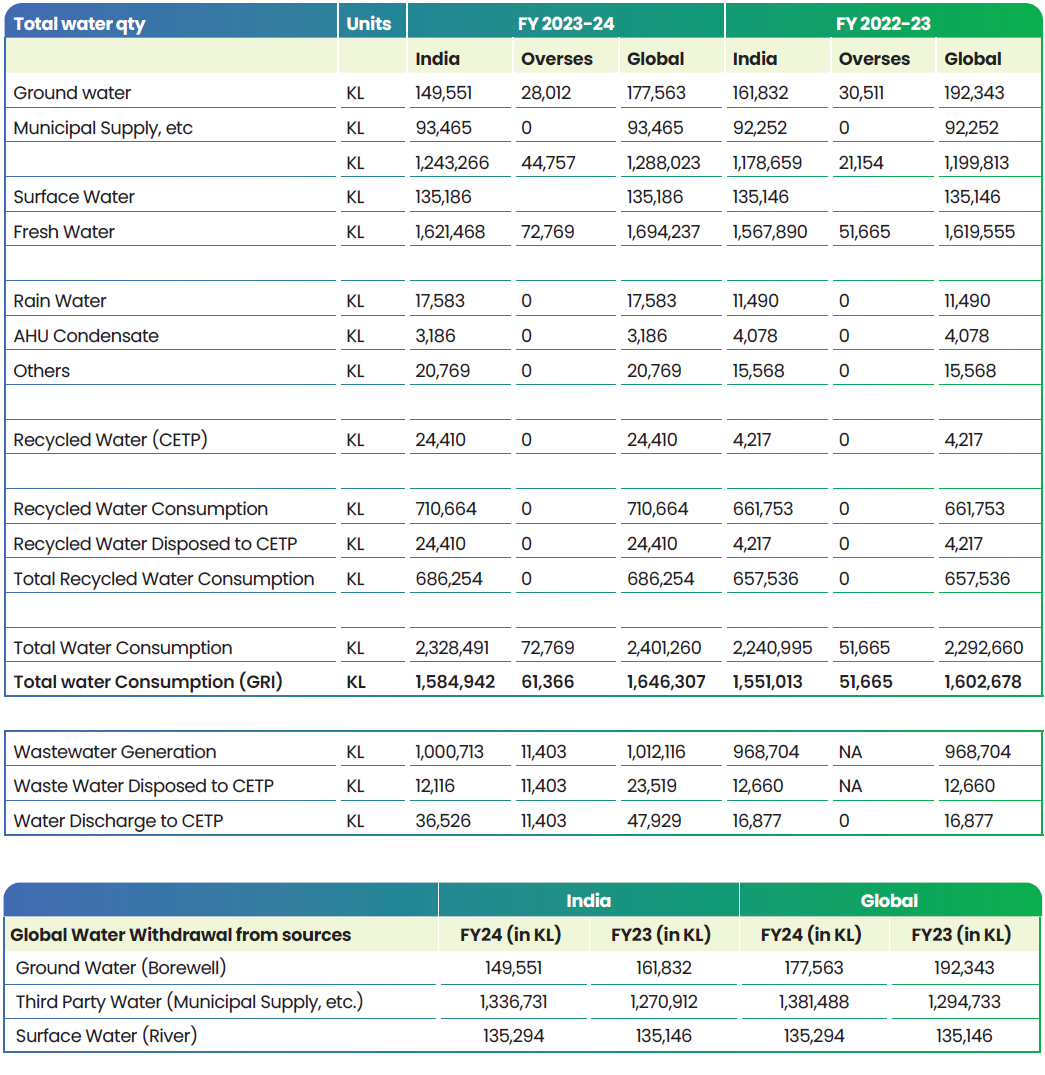Select the 'Rain Water' row label
This screenshot has height=1075, width=1045.
60,301
